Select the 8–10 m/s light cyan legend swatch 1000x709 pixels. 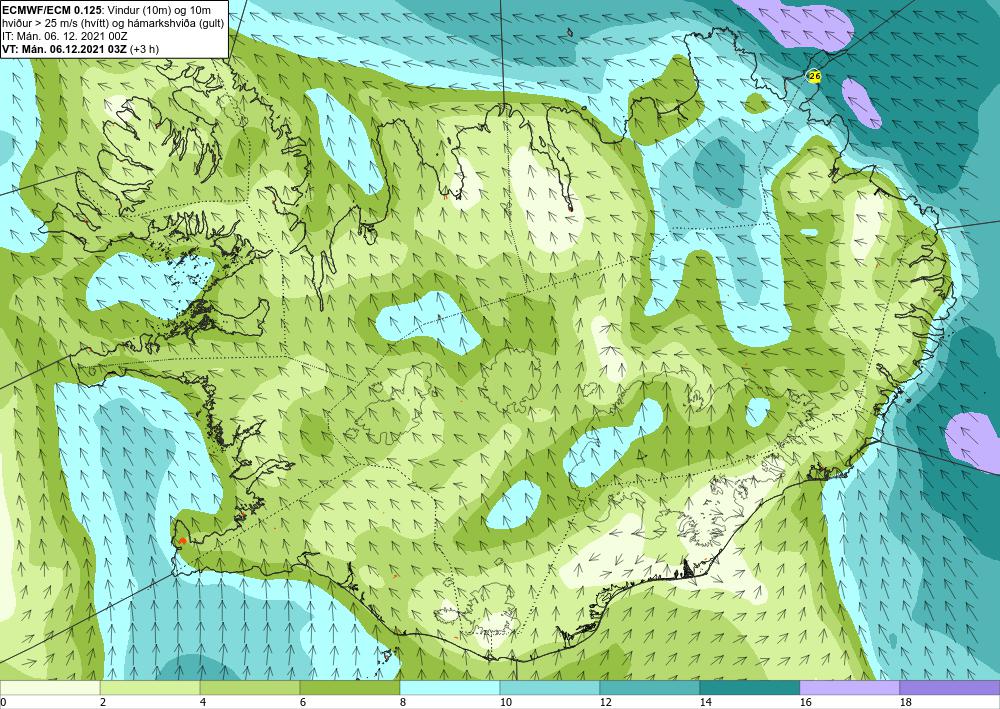tap(450, 688)
